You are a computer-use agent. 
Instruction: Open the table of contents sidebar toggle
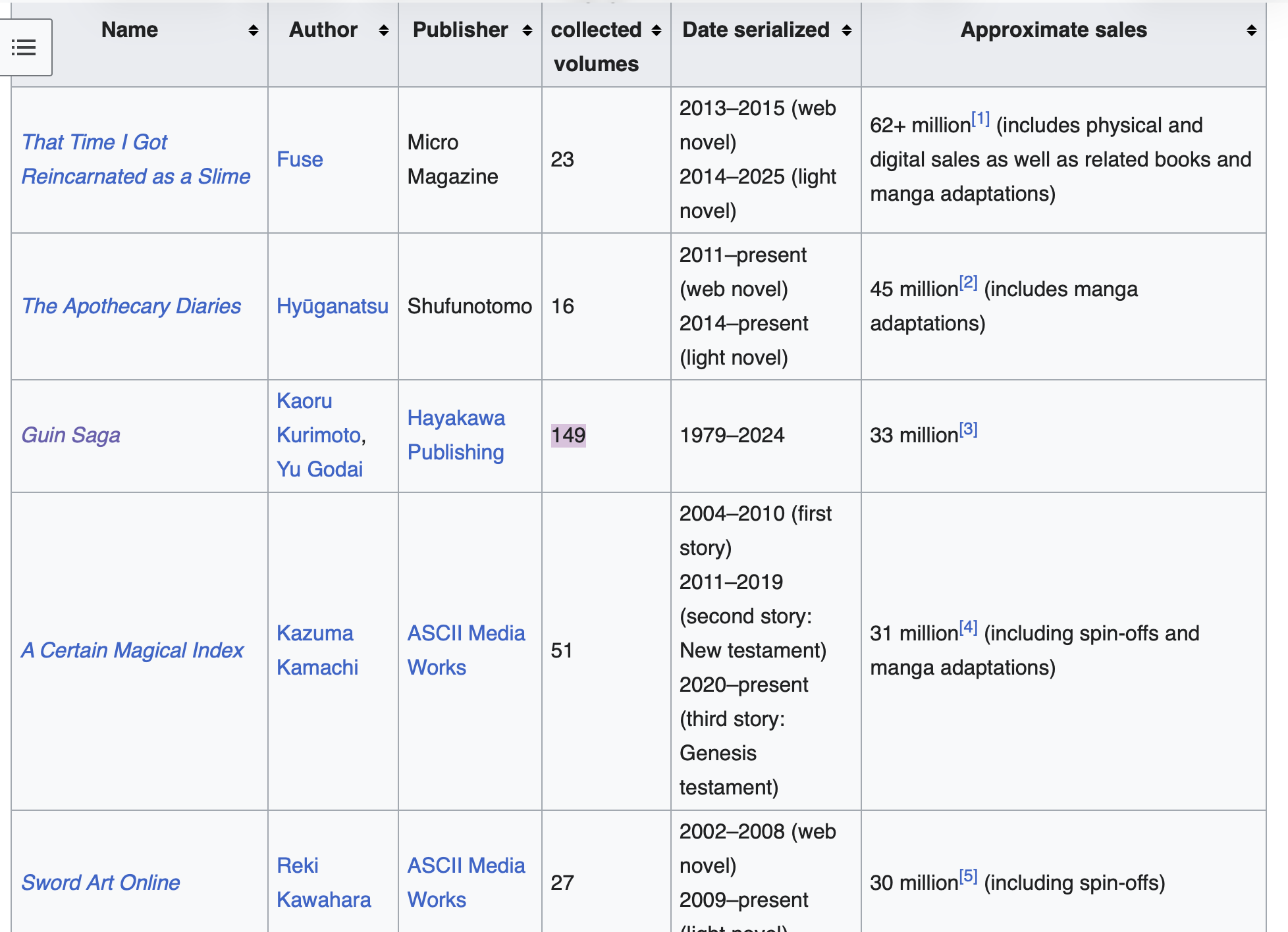tap(24, 47)
